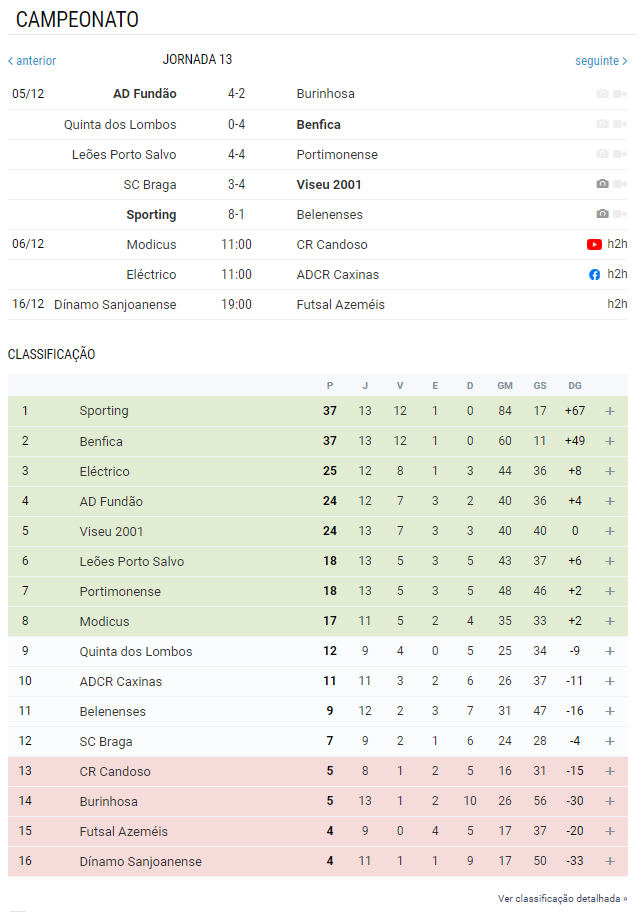Expand SC Braga row plus sign
Screen dimensions: 644x912
[610, 741]
